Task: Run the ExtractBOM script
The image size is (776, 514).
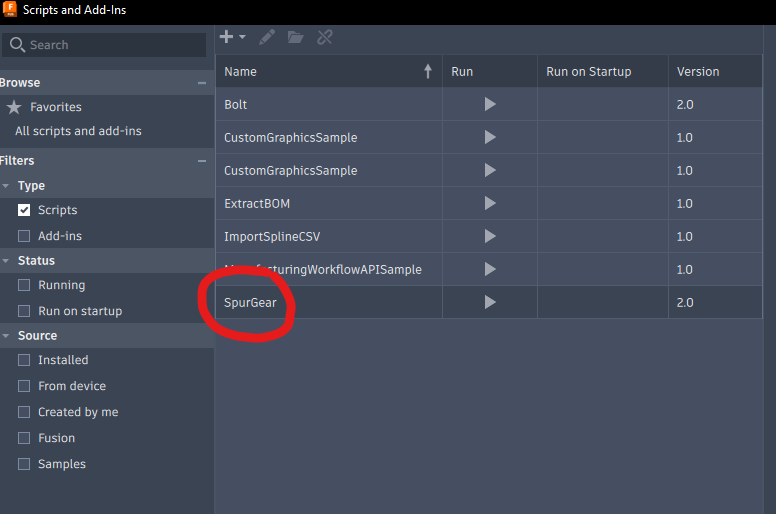Action: pyautogui.click(x=490, y=203)
